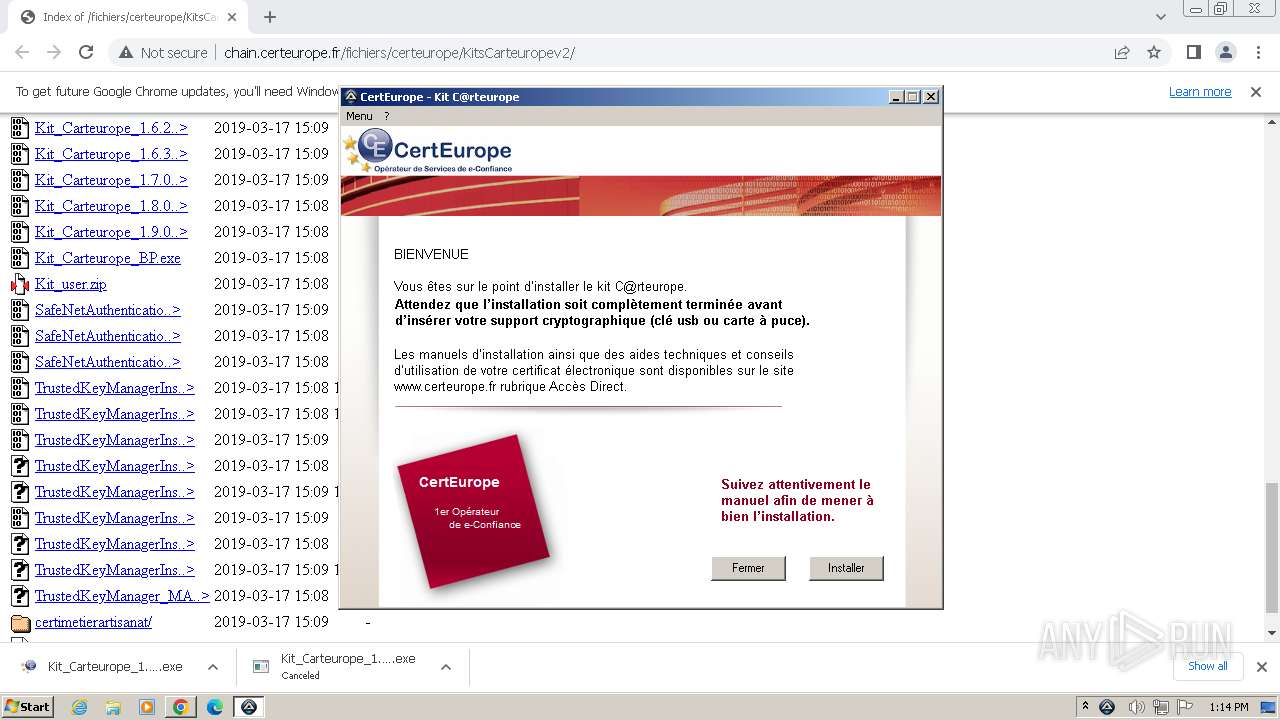Viewport: 1280px width, 720px height.
Task: Click Not secure site info indicator
Action: [x=163, y=53]
